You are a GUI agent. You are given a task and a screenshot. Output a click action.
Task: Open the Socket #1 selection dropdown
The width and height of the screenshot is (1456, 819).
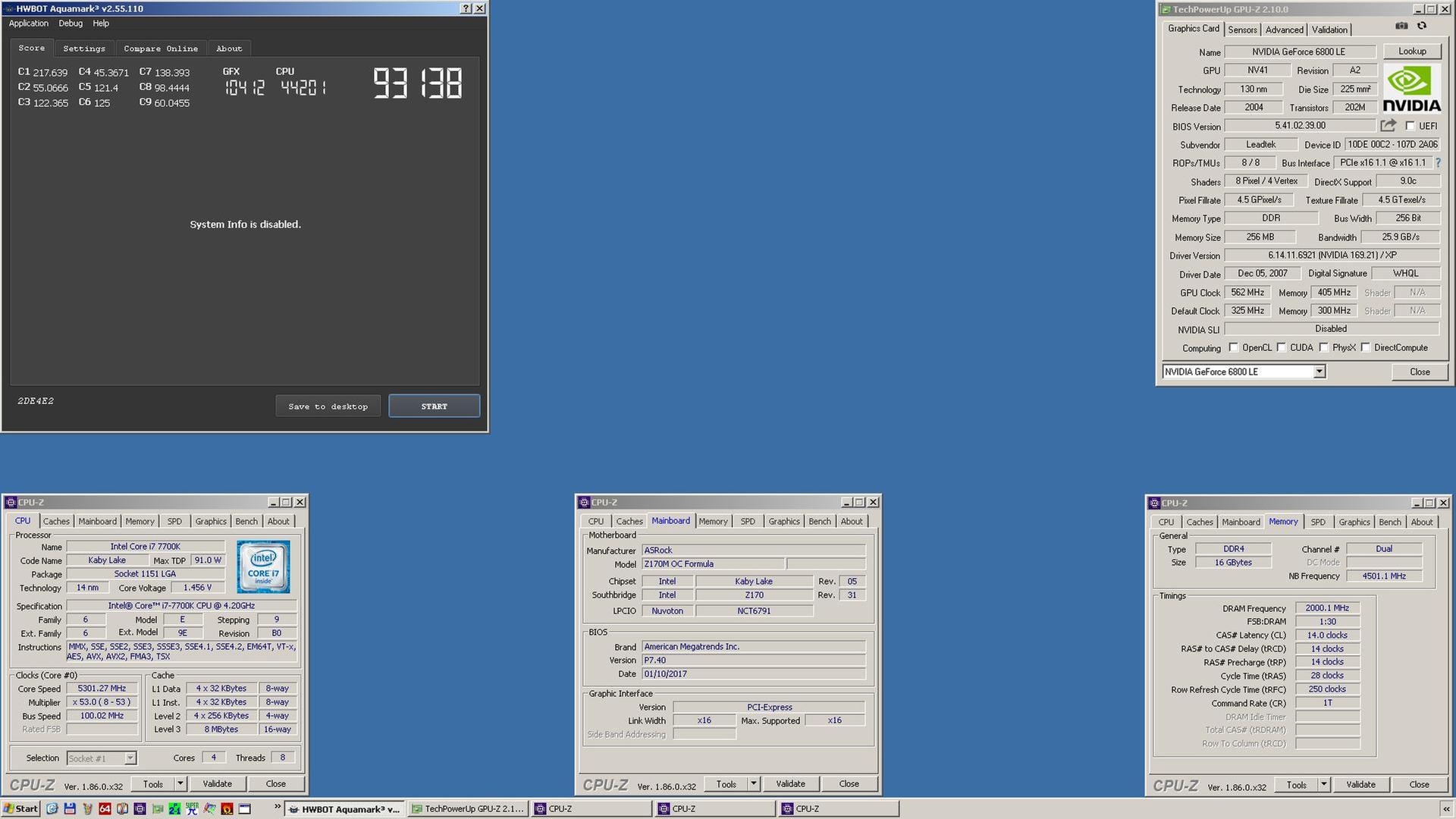click(x=130, y=758)
